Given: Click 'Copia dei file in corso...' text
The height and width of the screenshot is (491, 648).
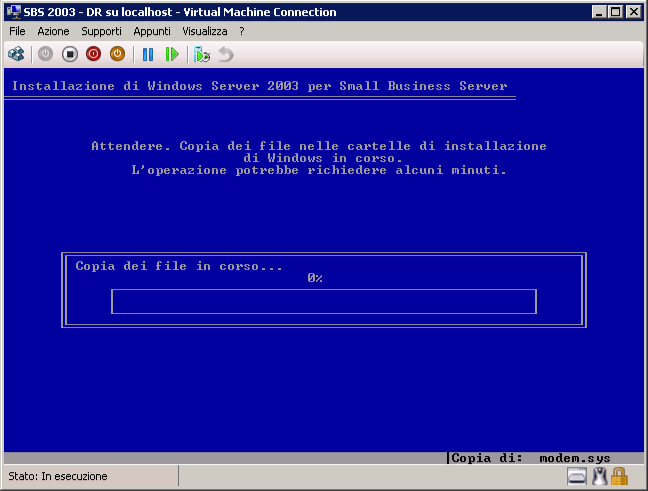Looking at the screenshot, I should coord(179,266).
